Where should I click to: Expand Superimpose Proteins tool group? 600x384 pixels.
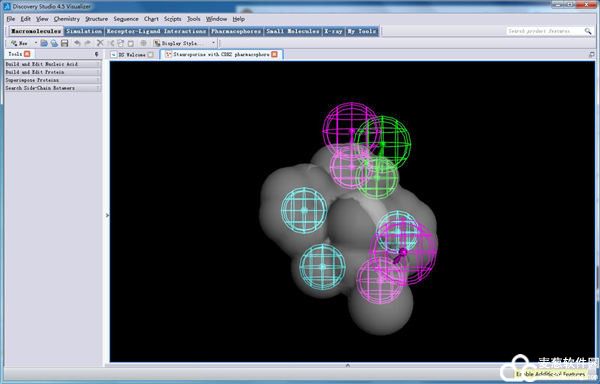[53, 80]
